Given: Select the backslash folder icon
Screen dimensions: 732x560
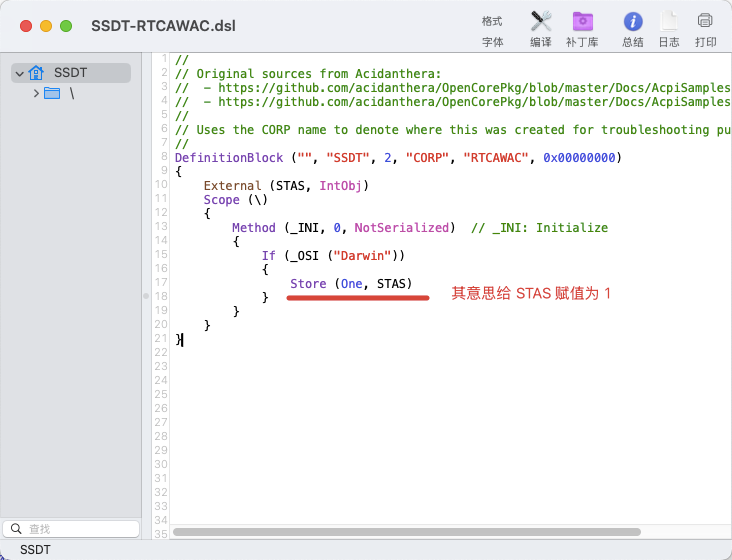Looking at the screenshot, I should (x=52, y=93).
